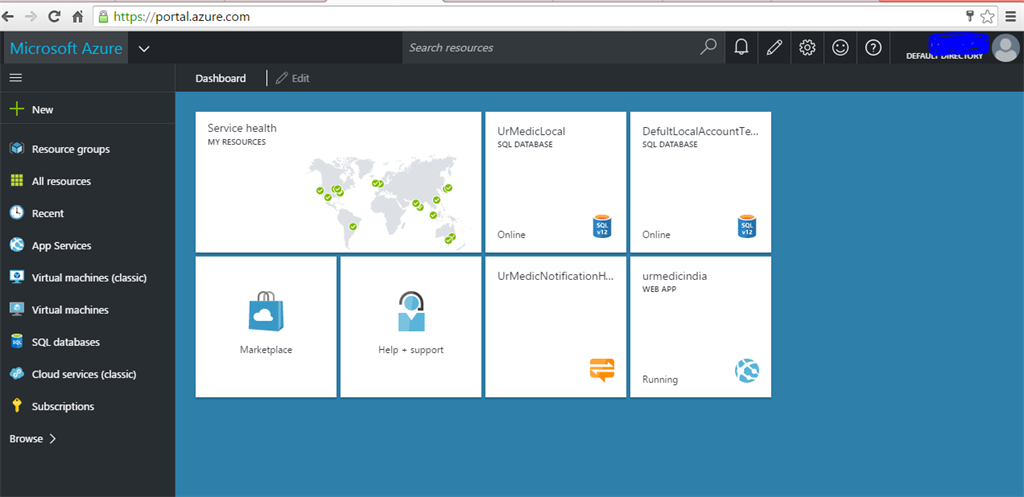Image resolution: width=1024 pixels, height=497 pixels.
Task: Click the Help + support person icon
Action: [x=411, y=311]
